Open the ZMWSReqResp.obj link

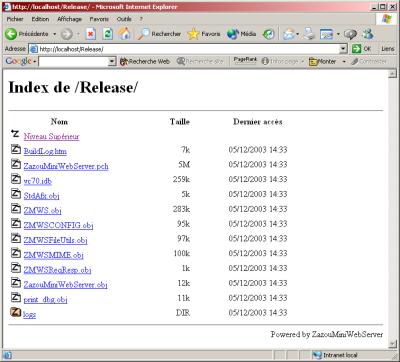[x=57, y=270]
